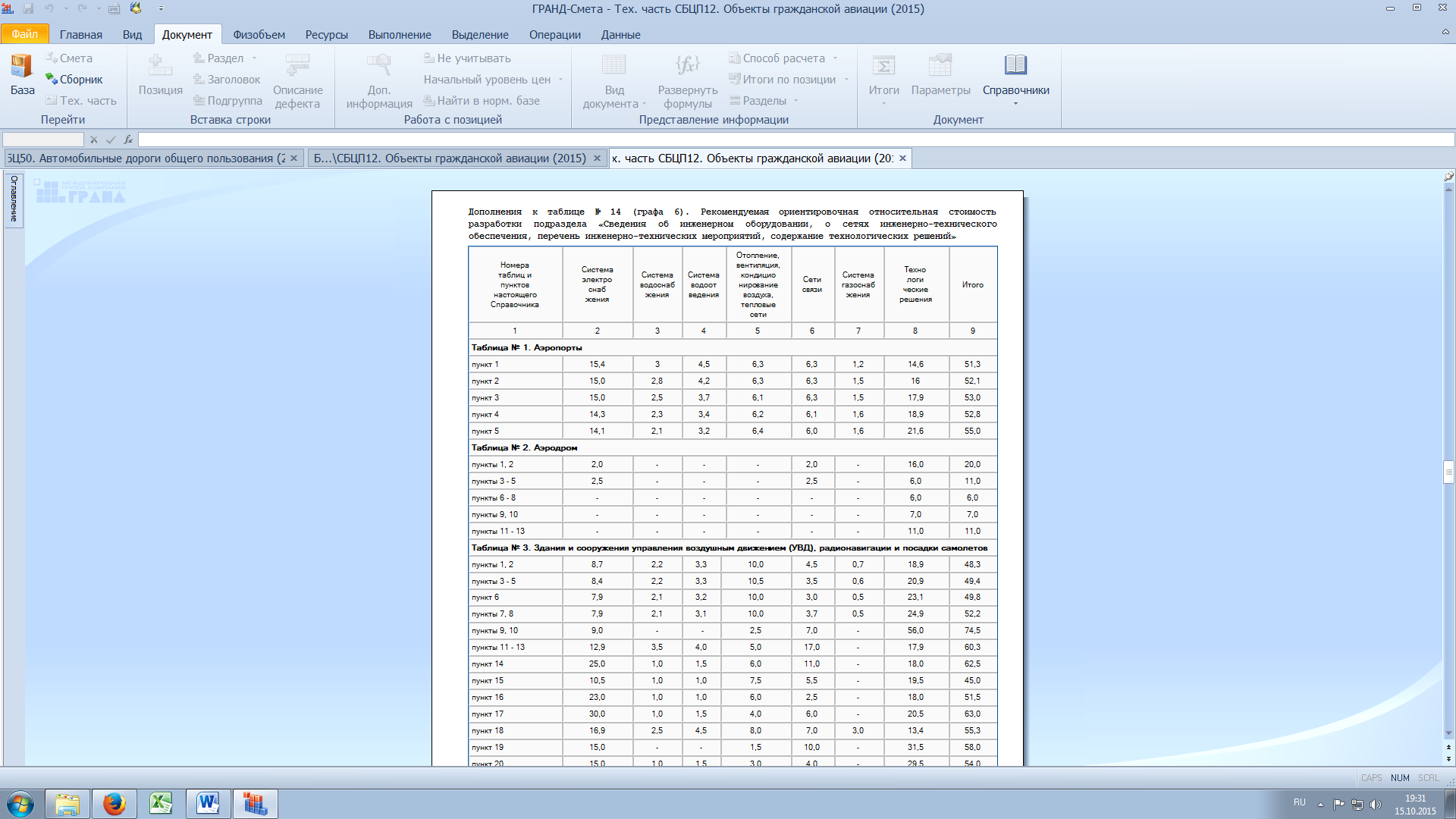Click the vertical scrollbar thumb
Image resolution: width=1456 pixels, height=819 pixels.
coord(1448,472)
